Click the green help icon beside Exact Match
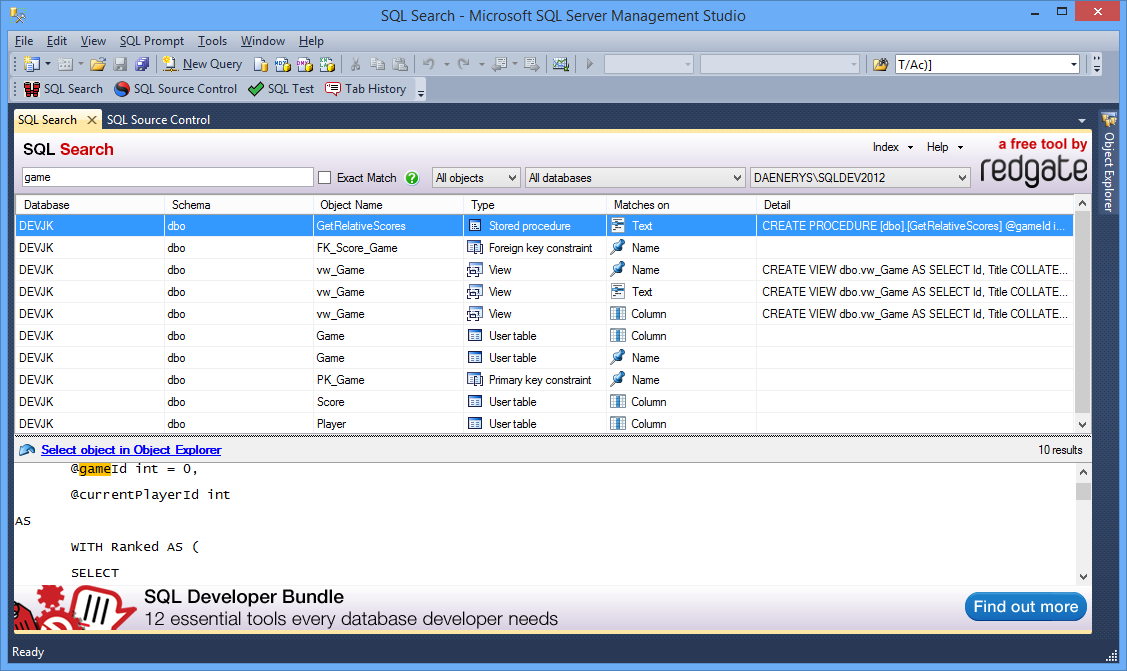 click(x=412, y=178)
